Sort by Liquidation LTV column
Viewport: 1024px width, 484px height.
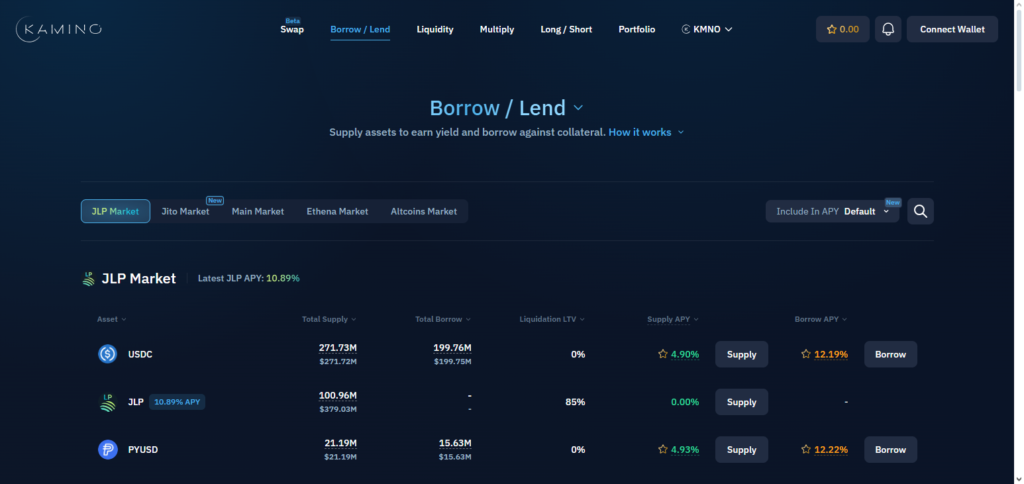(552, 319)
